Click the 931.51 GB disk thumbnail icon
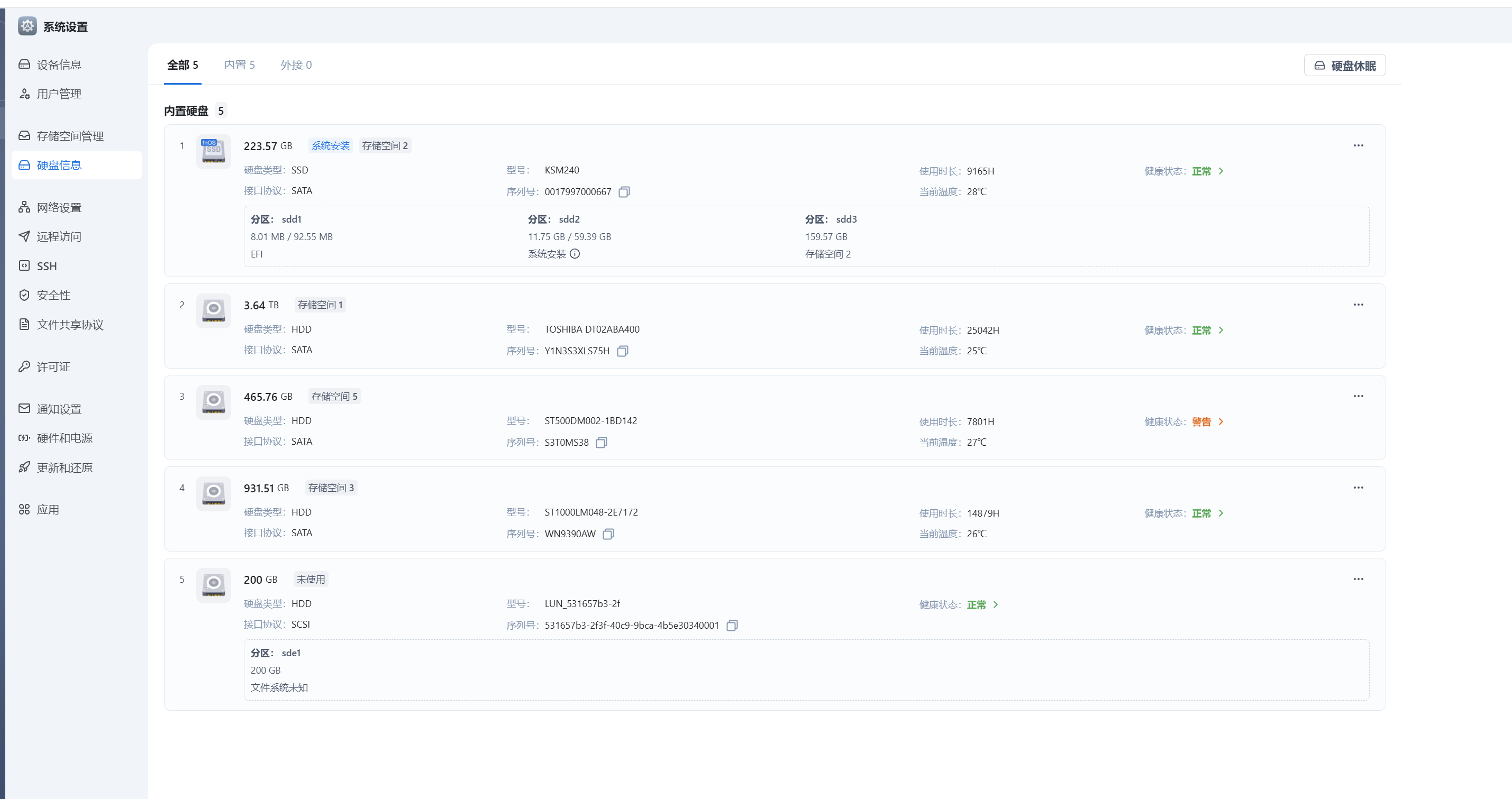Viewport: 1512px width, 799px height. coord(214,493)
